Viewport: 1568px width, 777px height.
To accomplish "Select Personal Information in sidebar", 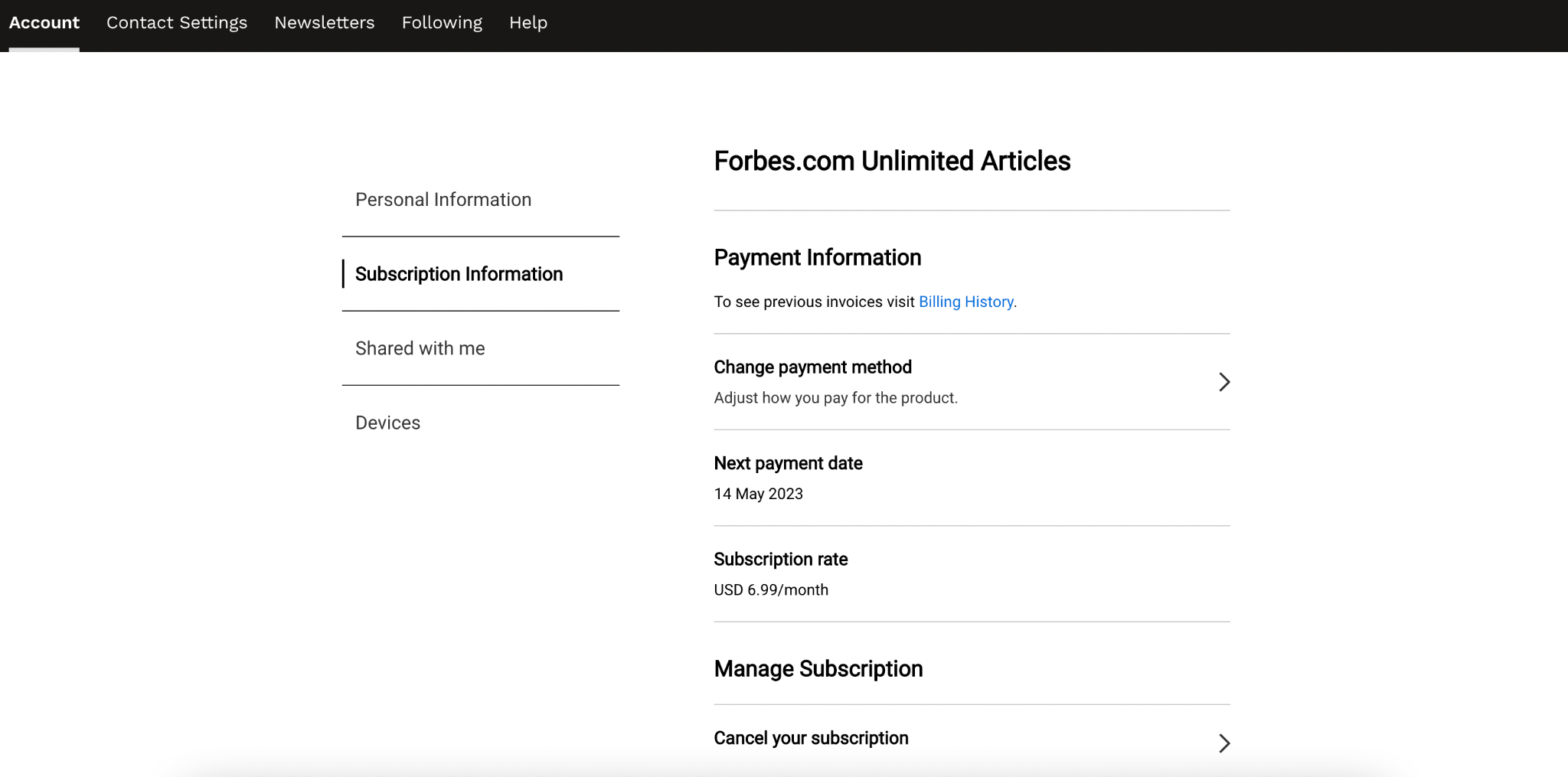I will click(443, 200).
